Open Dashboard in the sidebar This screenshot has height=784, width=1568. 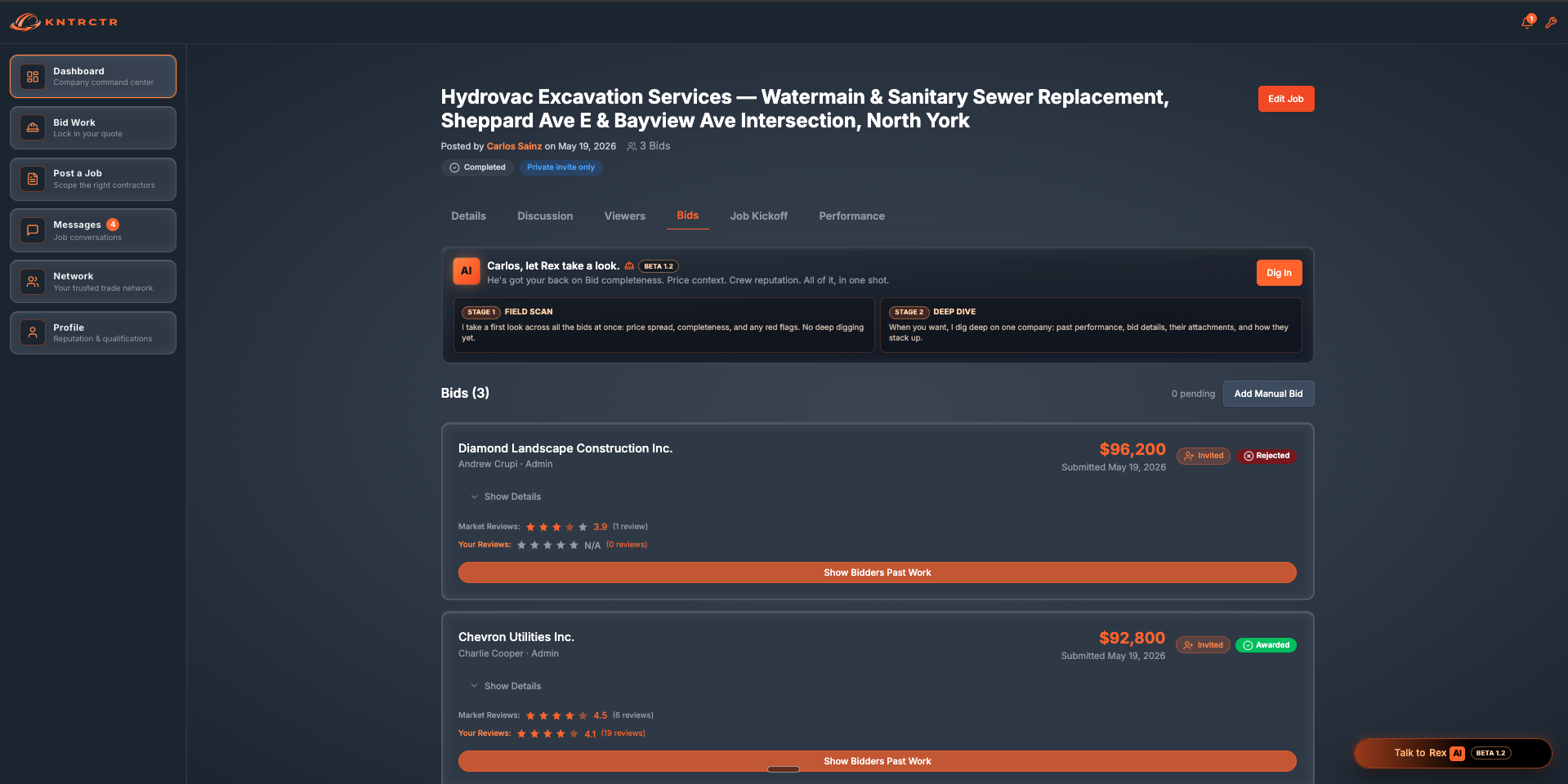point(93,77)
